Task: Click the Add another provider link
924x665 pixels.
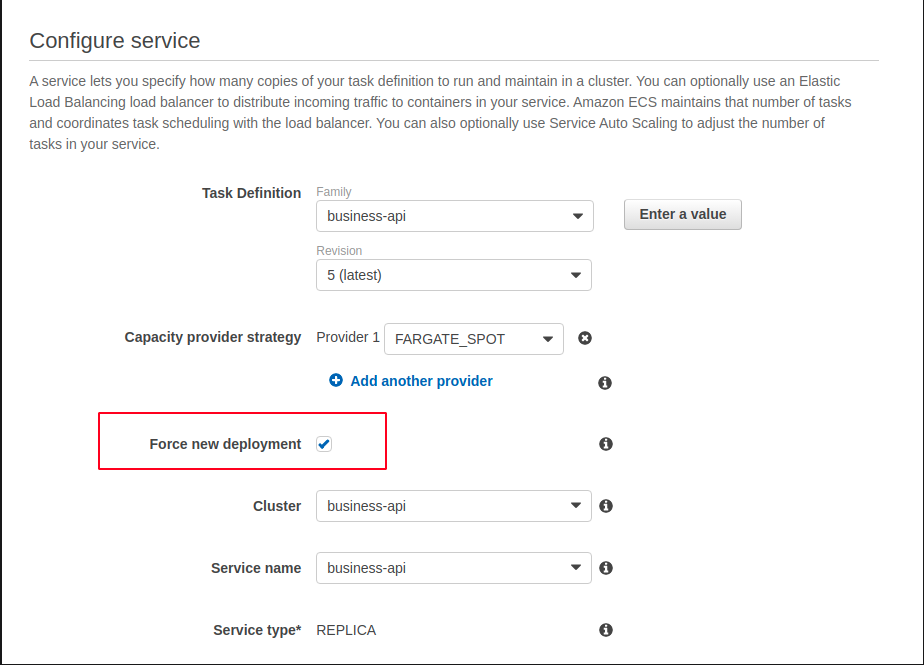Action: pyautogui.click(x=421, y=381)
